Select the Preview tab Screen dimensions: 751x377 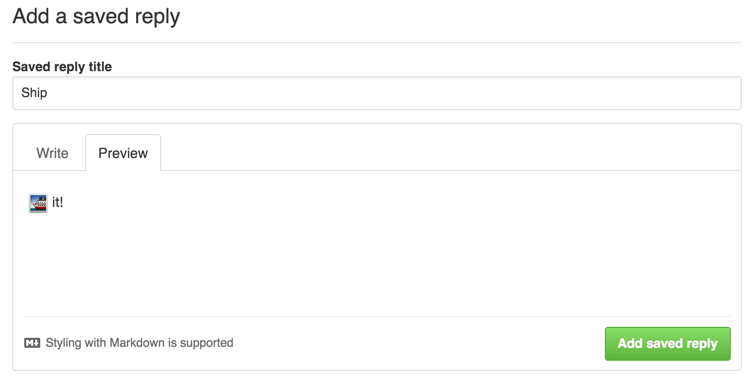point(123,153)
